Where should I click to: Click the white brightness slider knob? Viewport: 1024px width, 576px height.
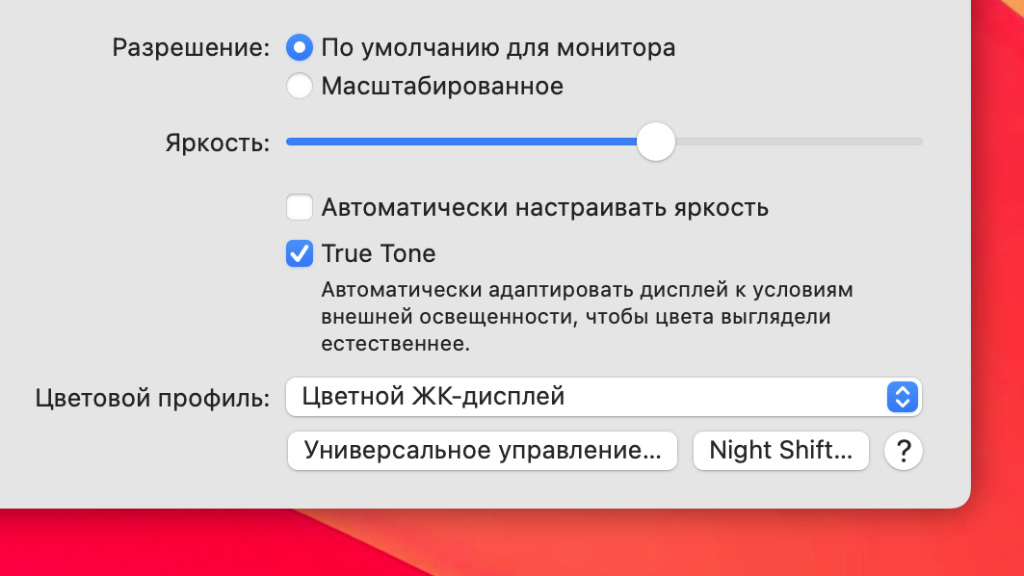[x=656, y=142]
